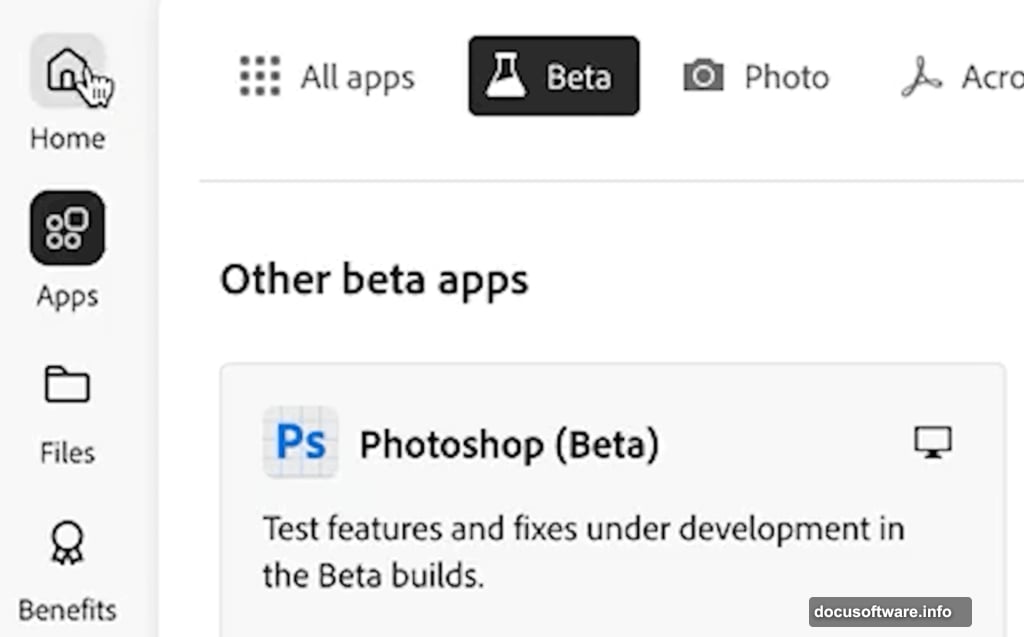Go to the Files text label
Image resolution: width=1024 pixels, height=637 pixels.
point(67,453)
